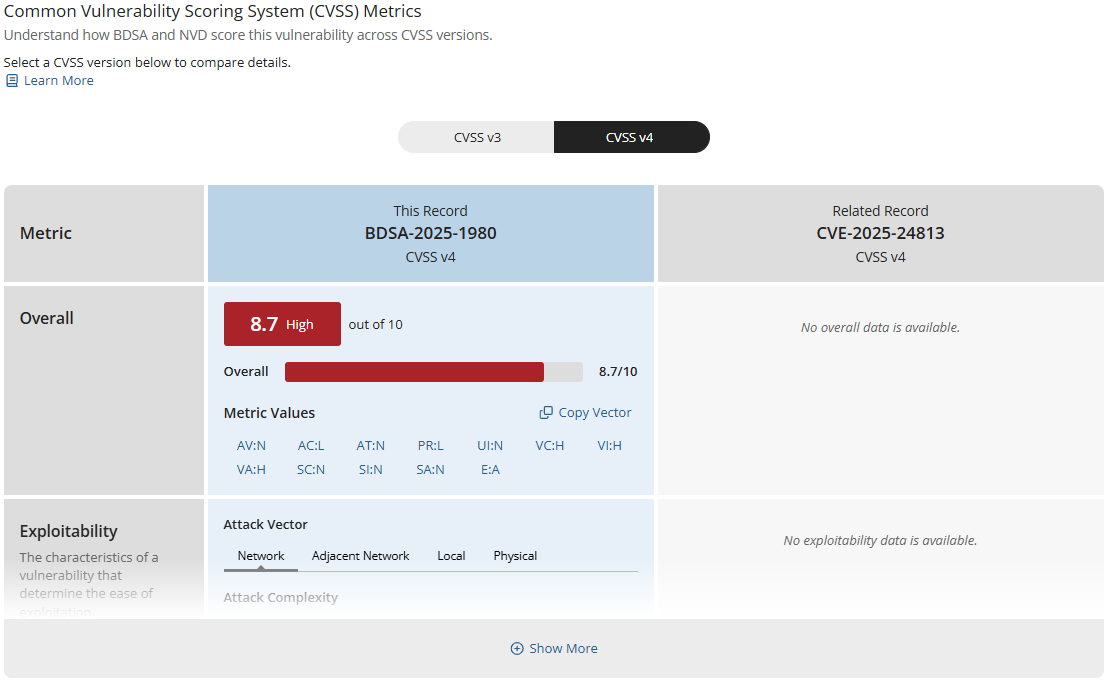Viewport: 1111px width, 684px height.
Task: Click the Copy Vector clipboard icon
Action: click(x=546, y=413)
